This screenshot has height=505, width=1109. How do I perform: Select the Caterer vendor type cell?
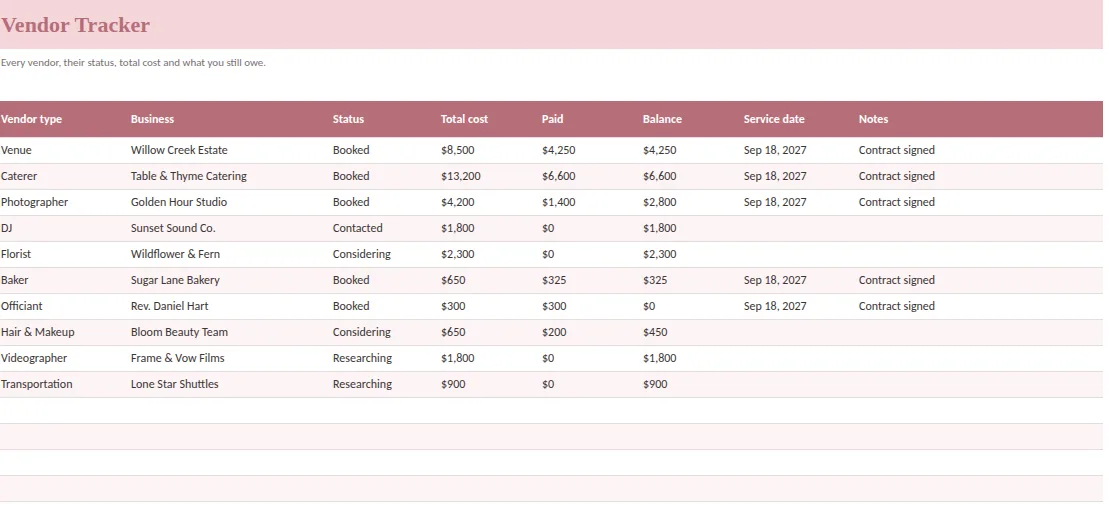pyautogui.click(x=19, y=176)
